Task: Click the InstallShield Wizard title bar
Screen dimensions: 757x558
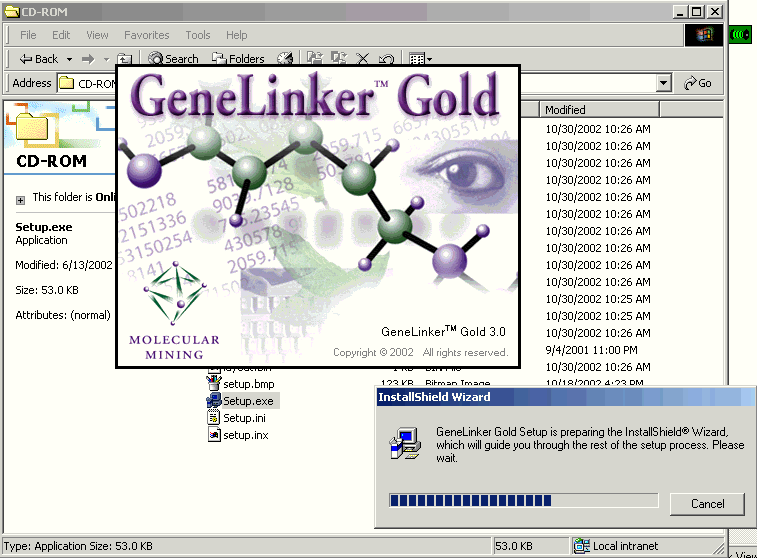Action: [x=565, y=397]
